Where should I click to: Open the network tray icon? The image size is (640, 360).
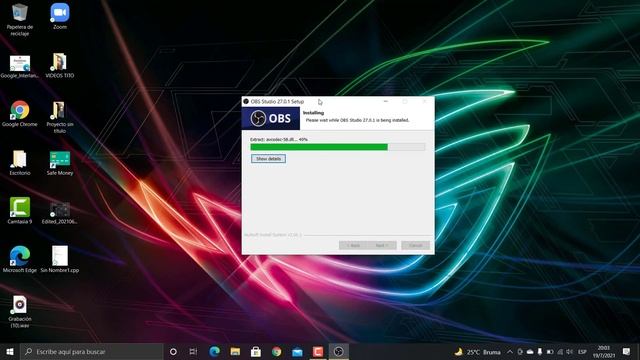tap(560, 351)
